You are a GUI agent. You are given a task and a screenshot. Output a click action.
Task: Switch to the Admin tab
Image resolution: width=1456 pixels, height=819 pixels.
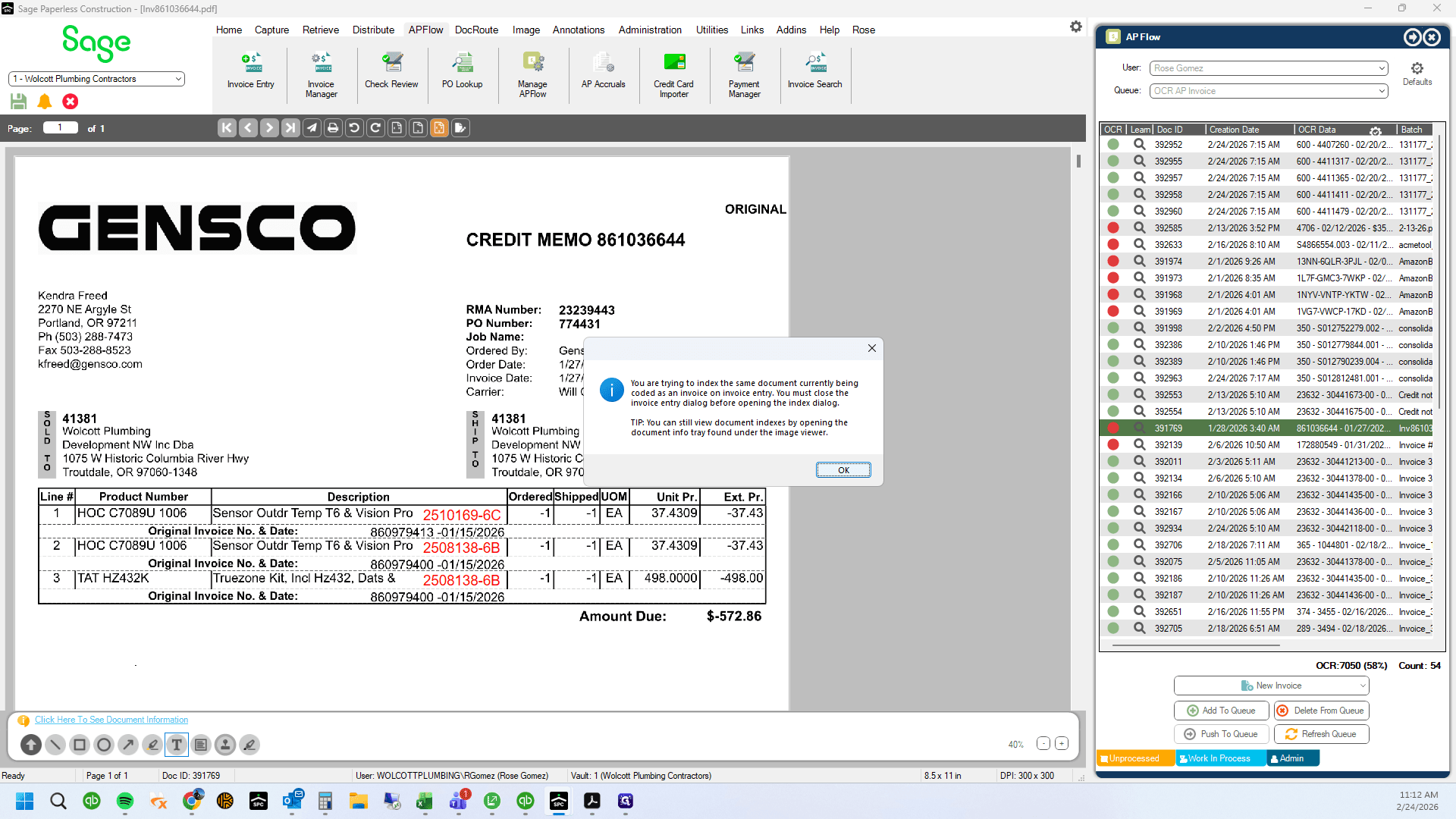tap(1292, 758)
